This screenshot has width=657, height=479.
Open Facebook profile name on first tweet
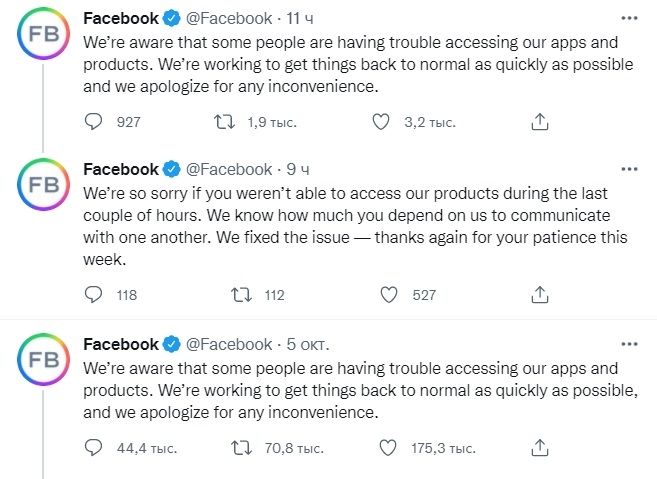(121, 18)
